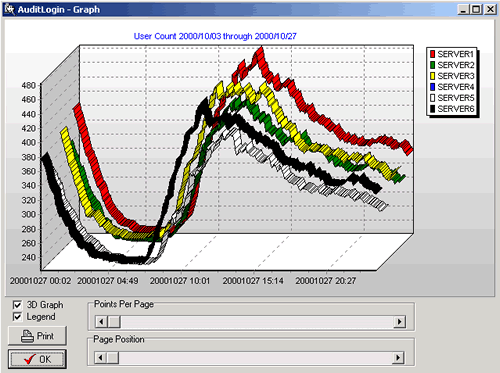The image size is (500, 373).
Task: Click the y-axis value 240
Action: [28, 257]
